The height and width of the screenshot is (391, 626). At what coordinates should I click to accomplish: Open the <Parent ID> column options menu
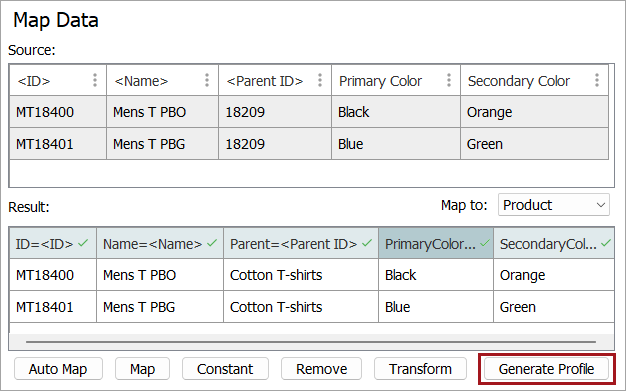[320, 80]
